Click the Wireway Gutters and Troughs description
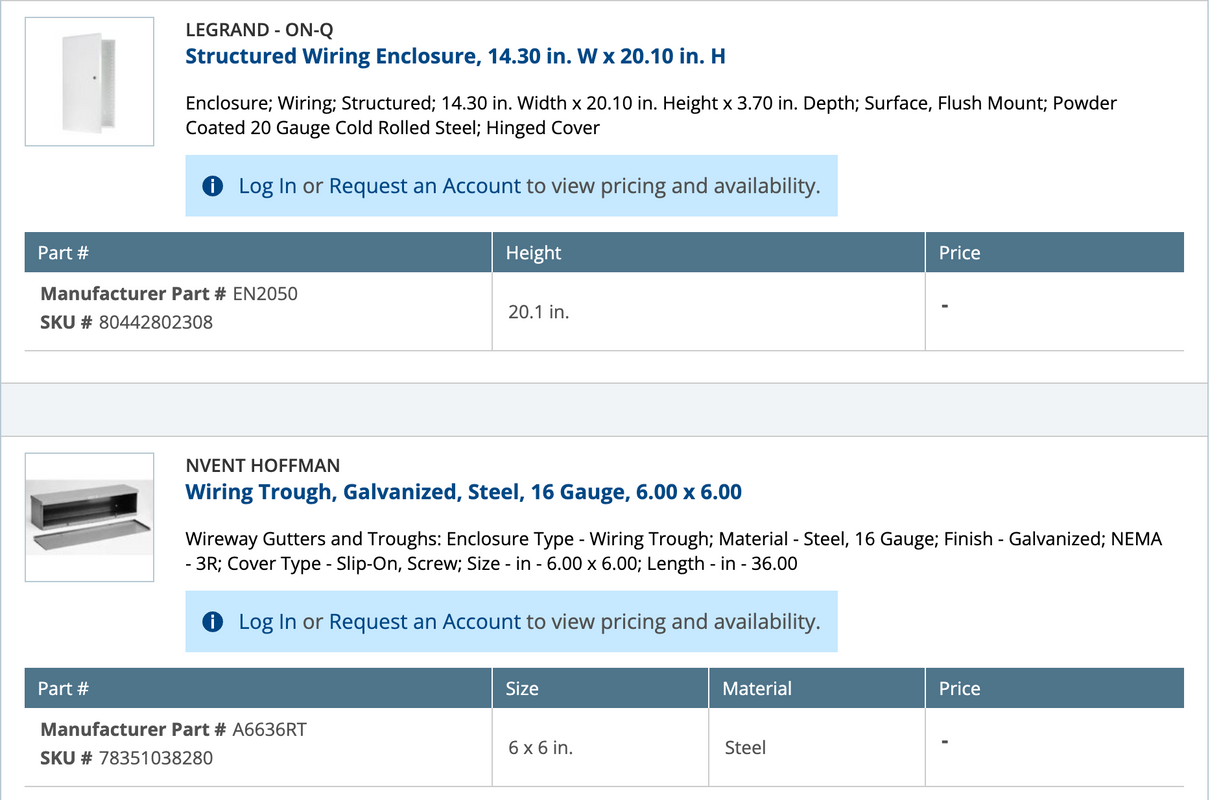This screenshot has width=1210, height=800. pyautogui.click(x=674, y=551)
